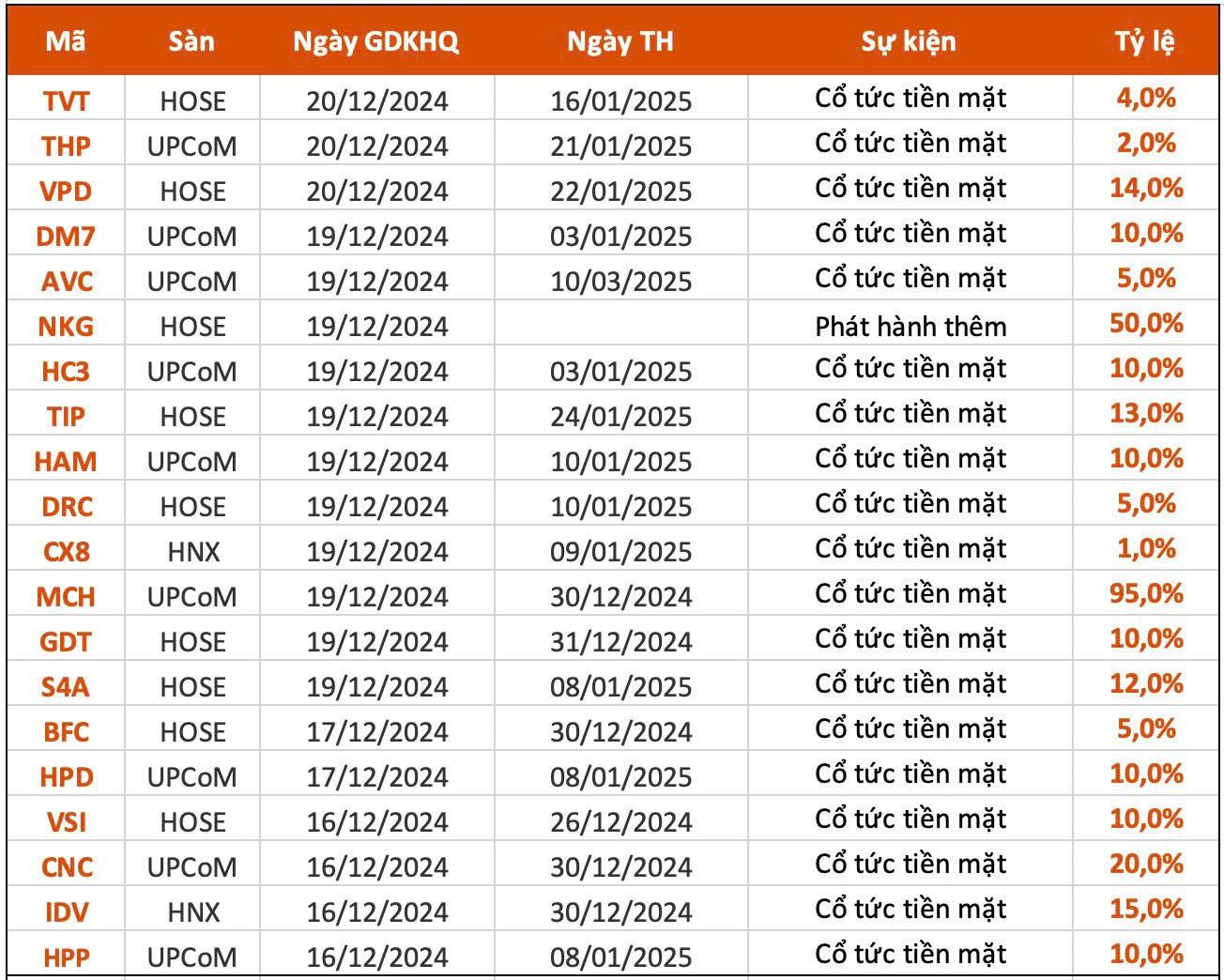
Task: Select the IDV stock code
Action: (66, 912)
